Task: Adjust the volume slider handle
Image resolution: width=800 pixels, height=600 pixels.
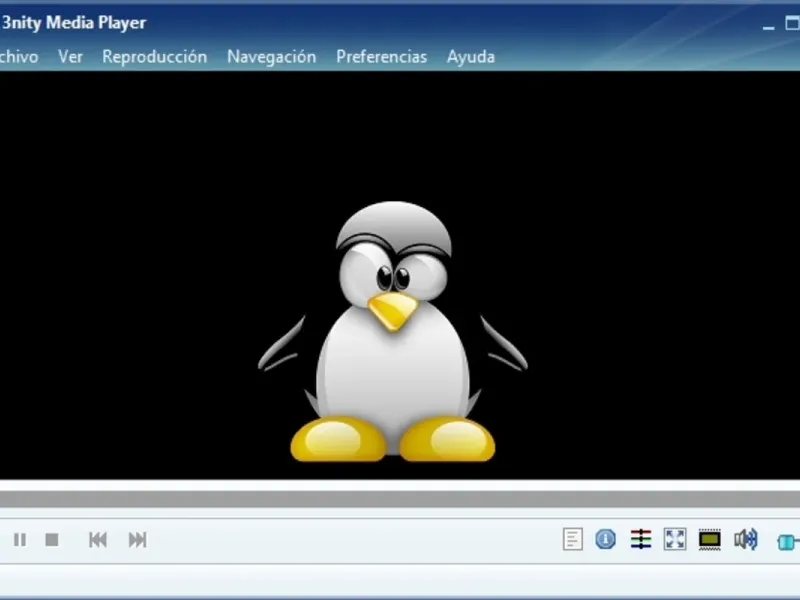Action: tap(786, 541)
